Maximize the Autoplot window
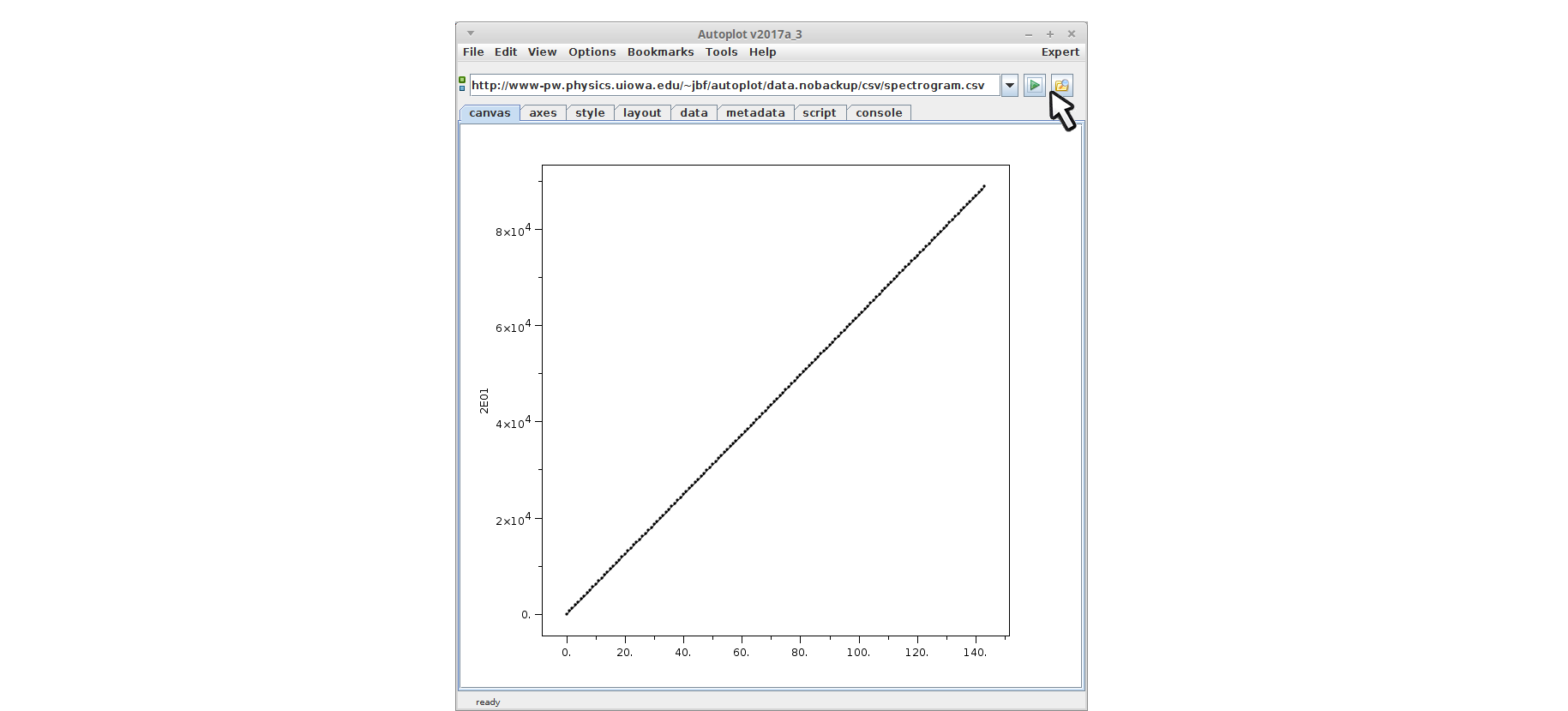 (1050, 34)
